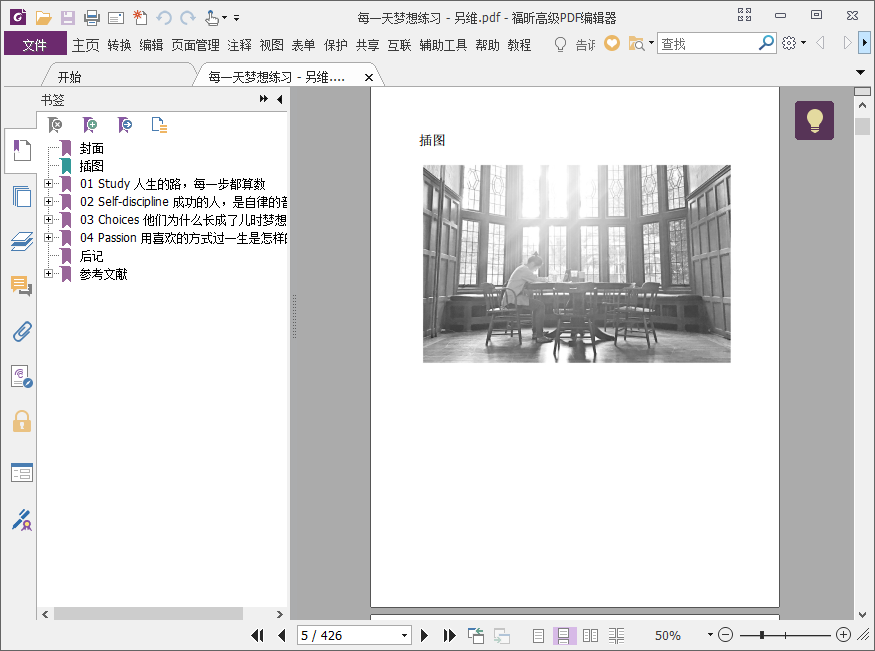Expand the 01 Study bookmark
This screenshot has width=875, height=651.
click(x=49, y=184)
